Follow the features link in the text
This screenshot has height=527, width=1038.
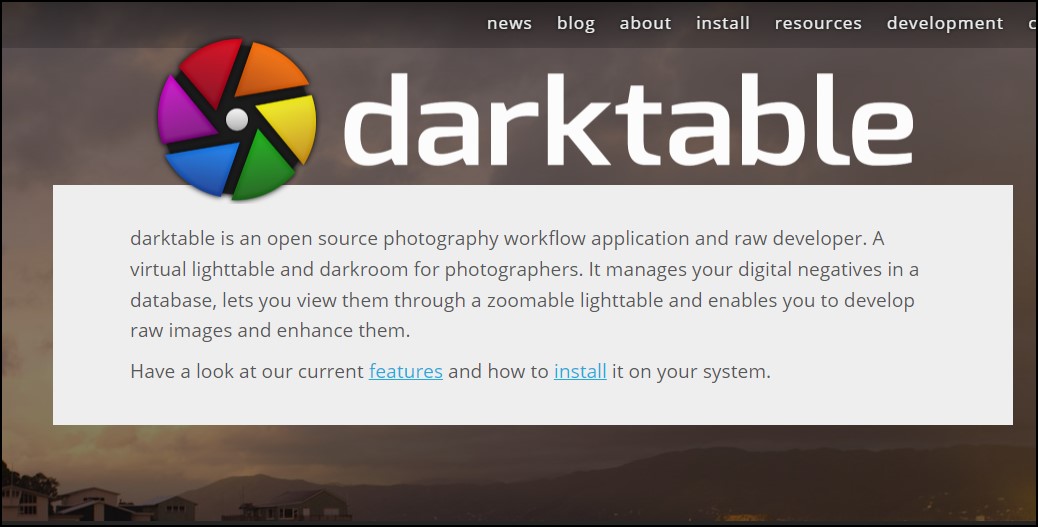(406, 371)
